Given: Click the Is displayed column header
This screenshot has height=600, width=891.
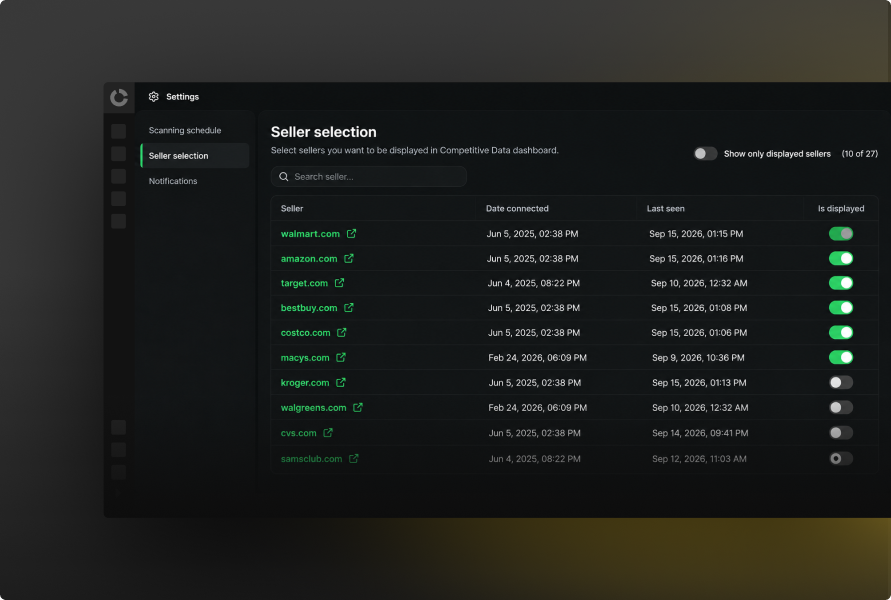Looking at the screenshot, I should tap(841, 209).
